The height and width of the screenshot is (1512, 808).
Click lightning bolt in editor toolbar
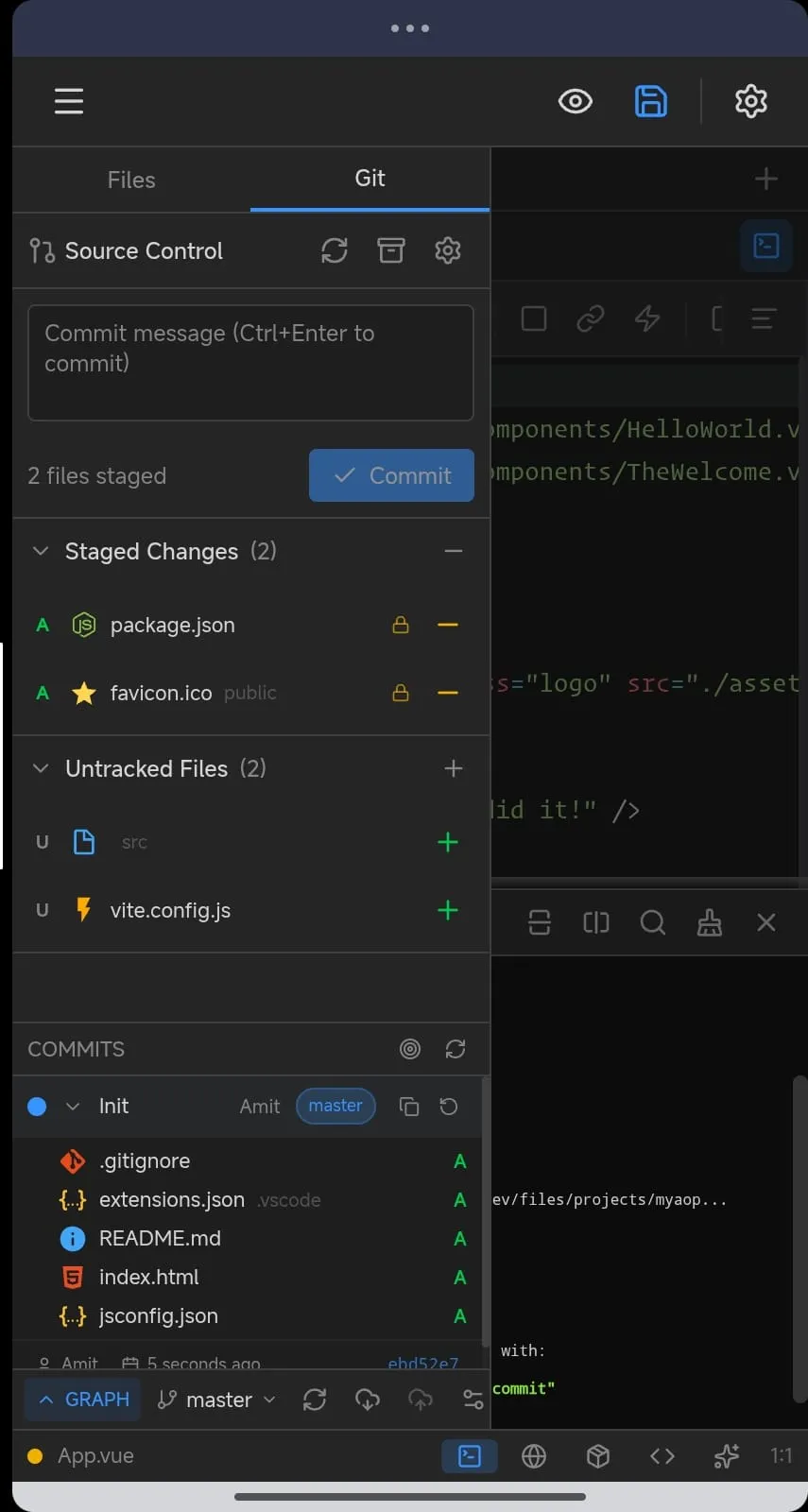(x=647, y=318)
